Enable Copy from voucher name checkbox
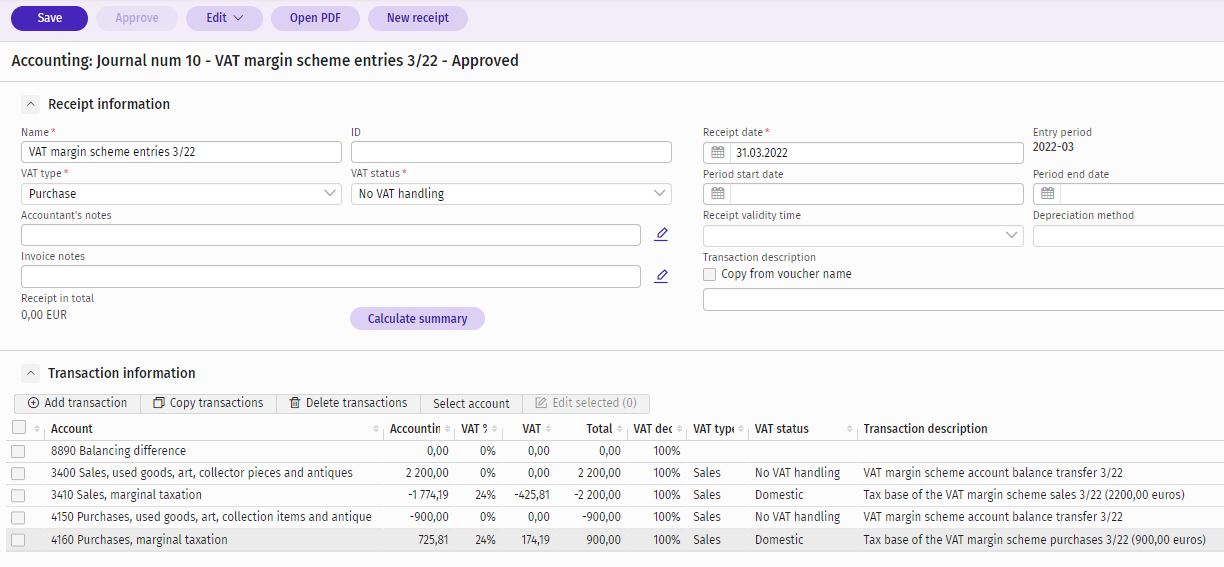 pos(710,274)
